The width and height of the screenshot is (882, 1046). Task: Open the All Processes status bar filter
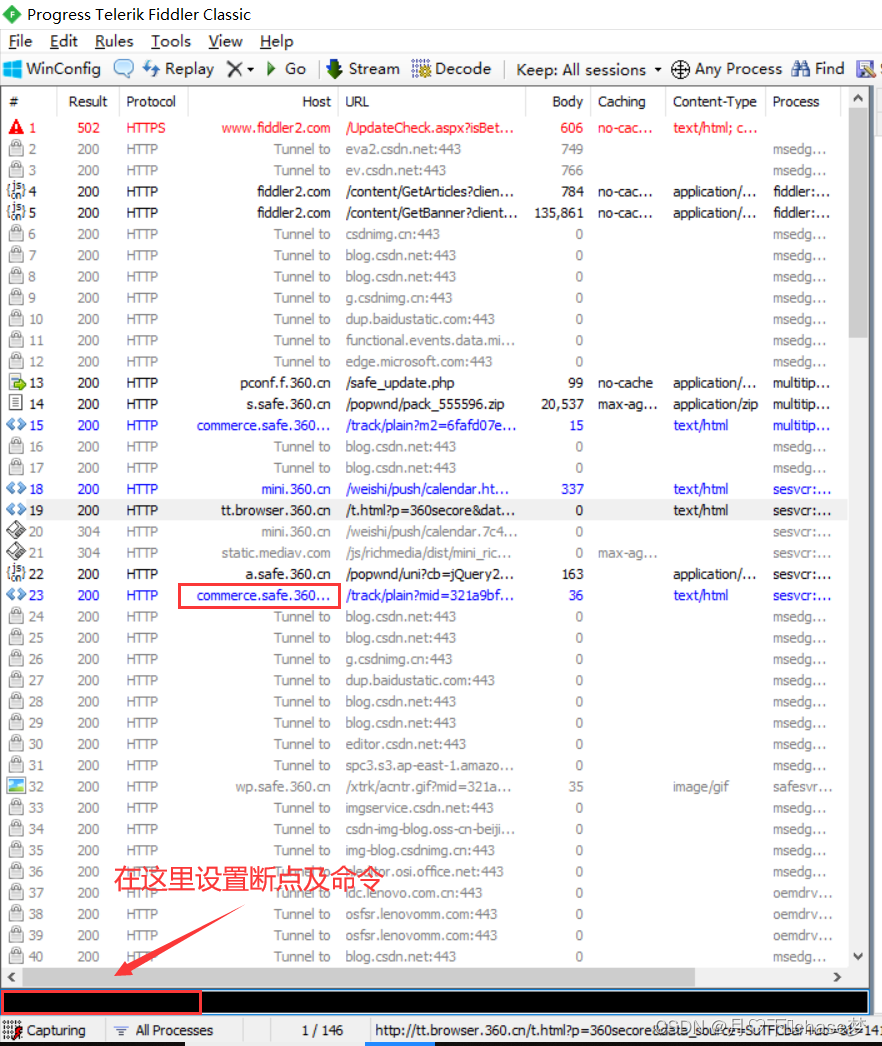[x=163, y=1030]
